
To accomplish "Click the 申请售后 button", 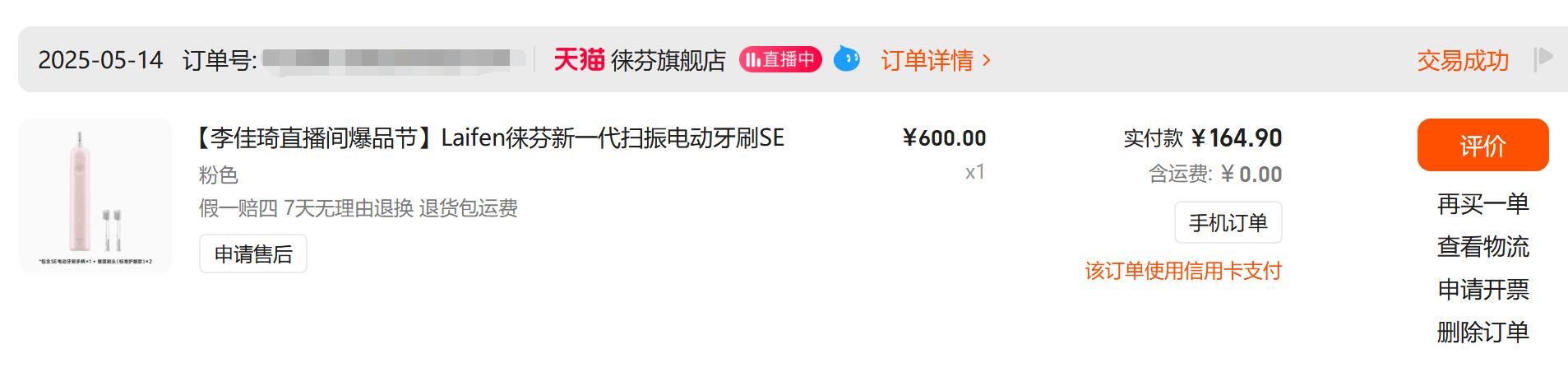I will point(253,254).
